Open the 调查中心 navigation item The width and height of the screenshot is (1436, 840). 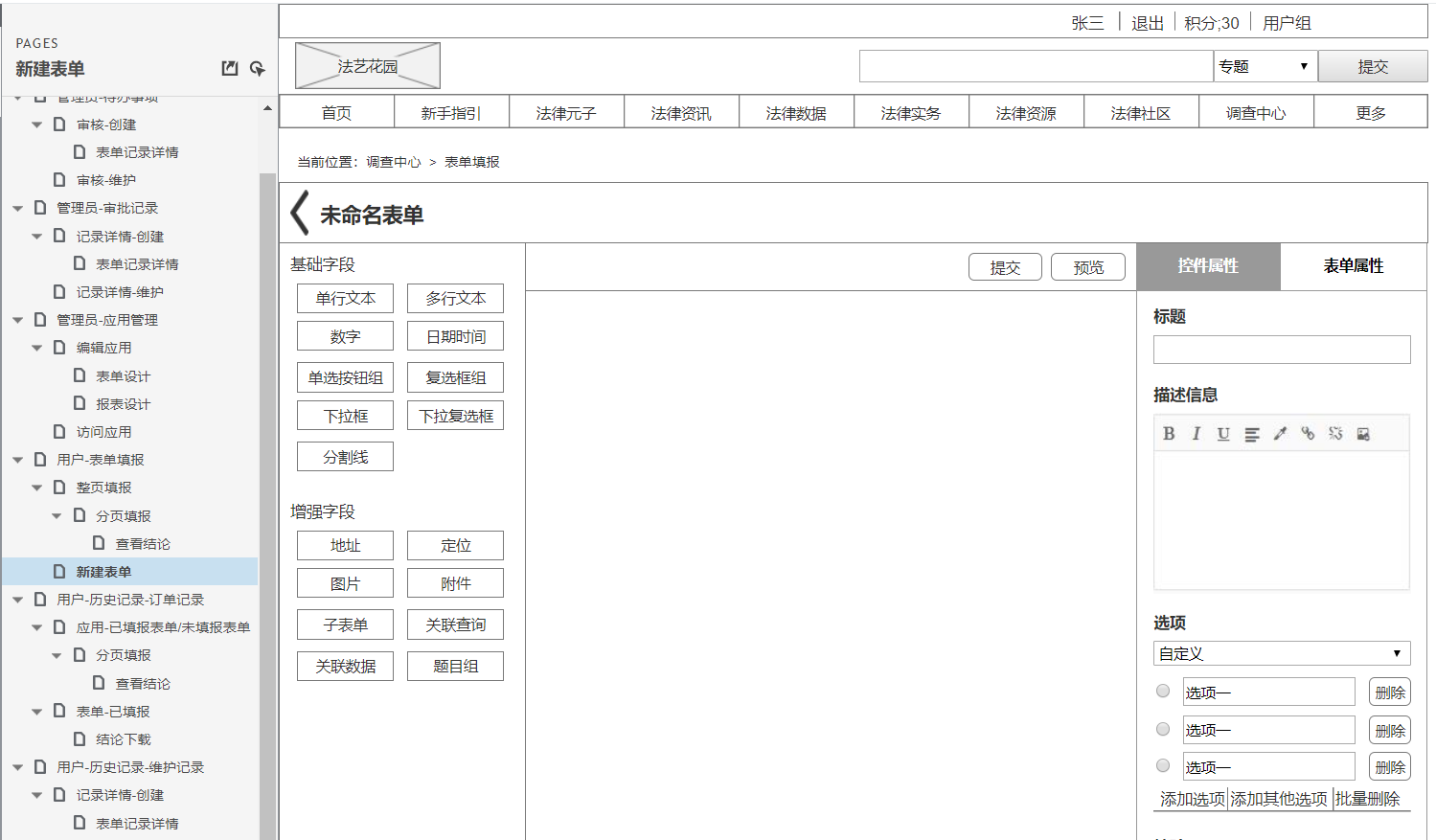(x=1256, y=112)
